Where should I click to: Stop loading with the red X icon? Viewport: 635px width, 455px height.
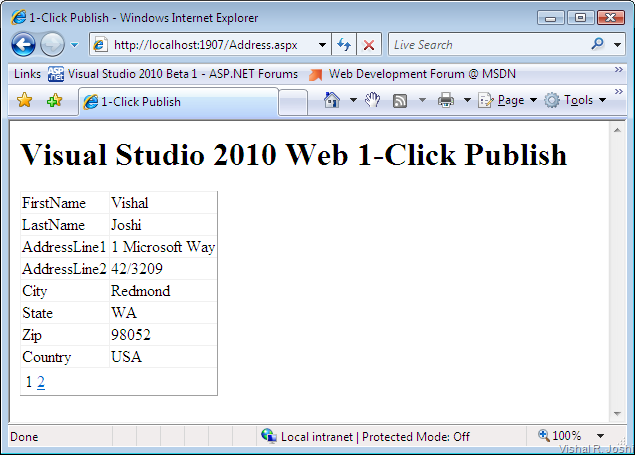tap(369, 45)
